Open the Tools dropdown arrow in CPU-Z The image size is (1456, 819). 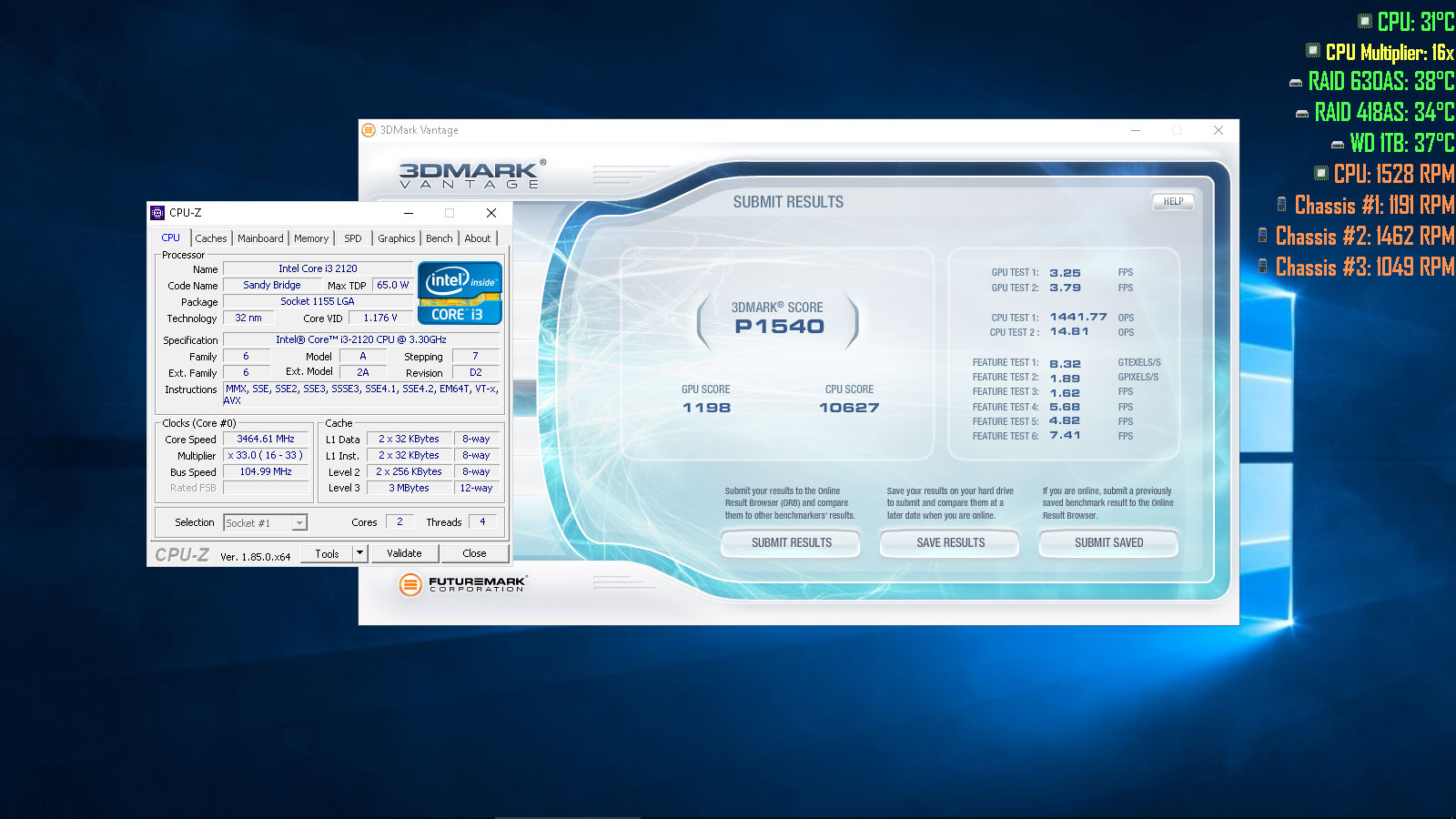point(360,553)
